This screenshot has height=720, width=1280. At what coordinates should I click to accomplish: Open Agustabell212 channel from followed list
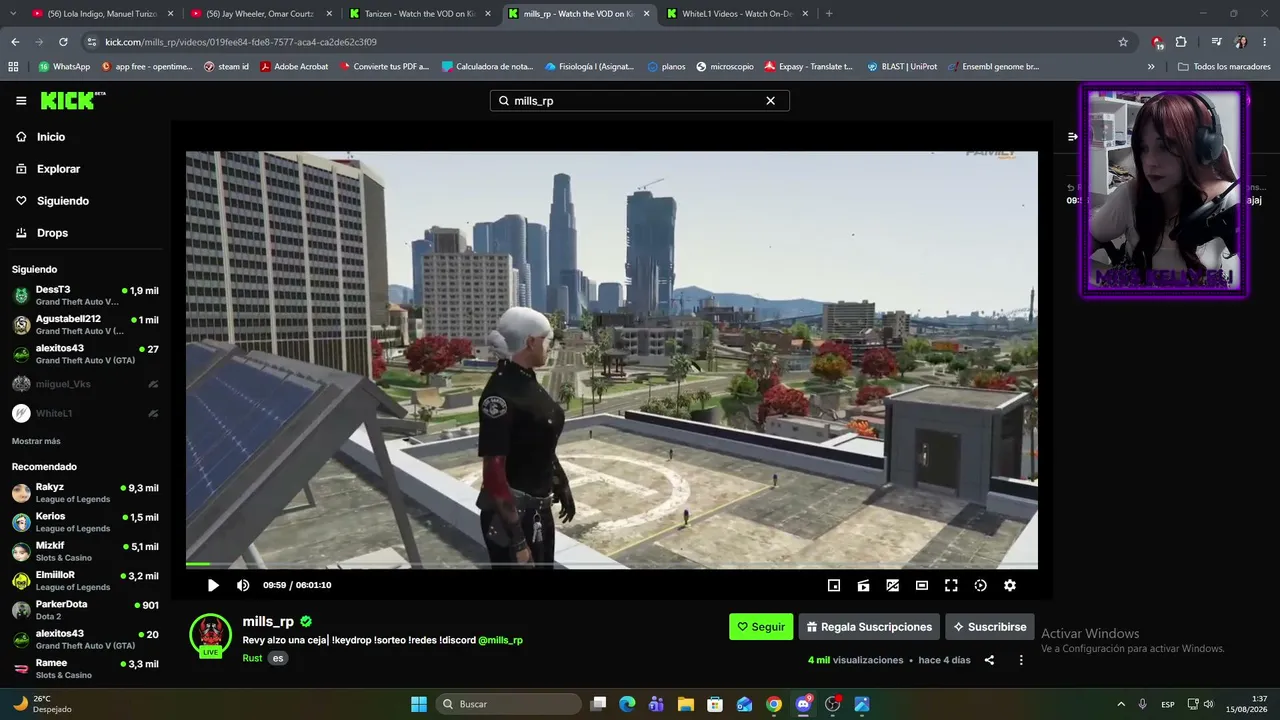[85, 324]
